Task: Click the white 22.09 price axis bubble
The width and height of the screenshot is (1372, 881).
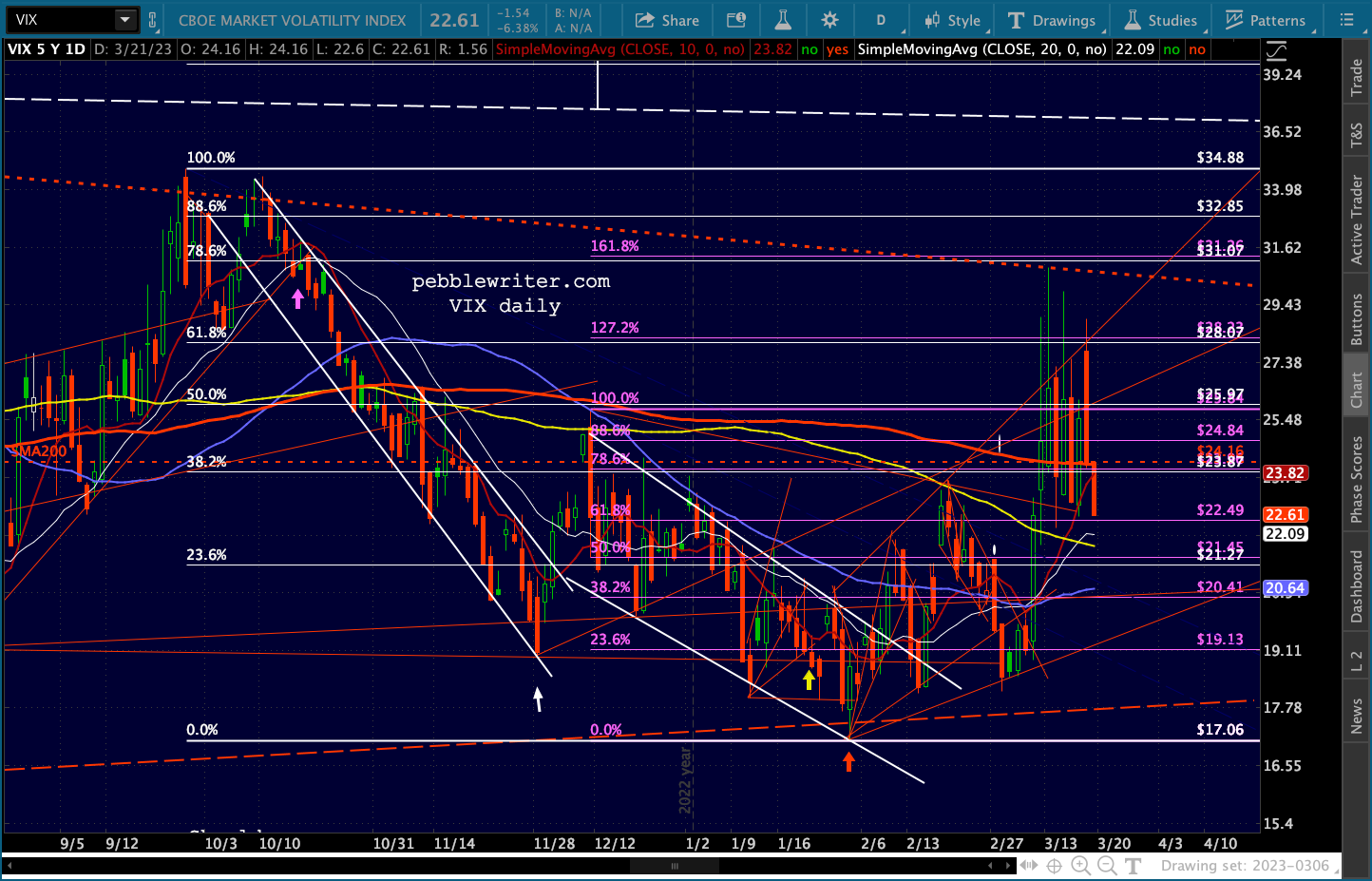Action: (x=1285, y=534)
